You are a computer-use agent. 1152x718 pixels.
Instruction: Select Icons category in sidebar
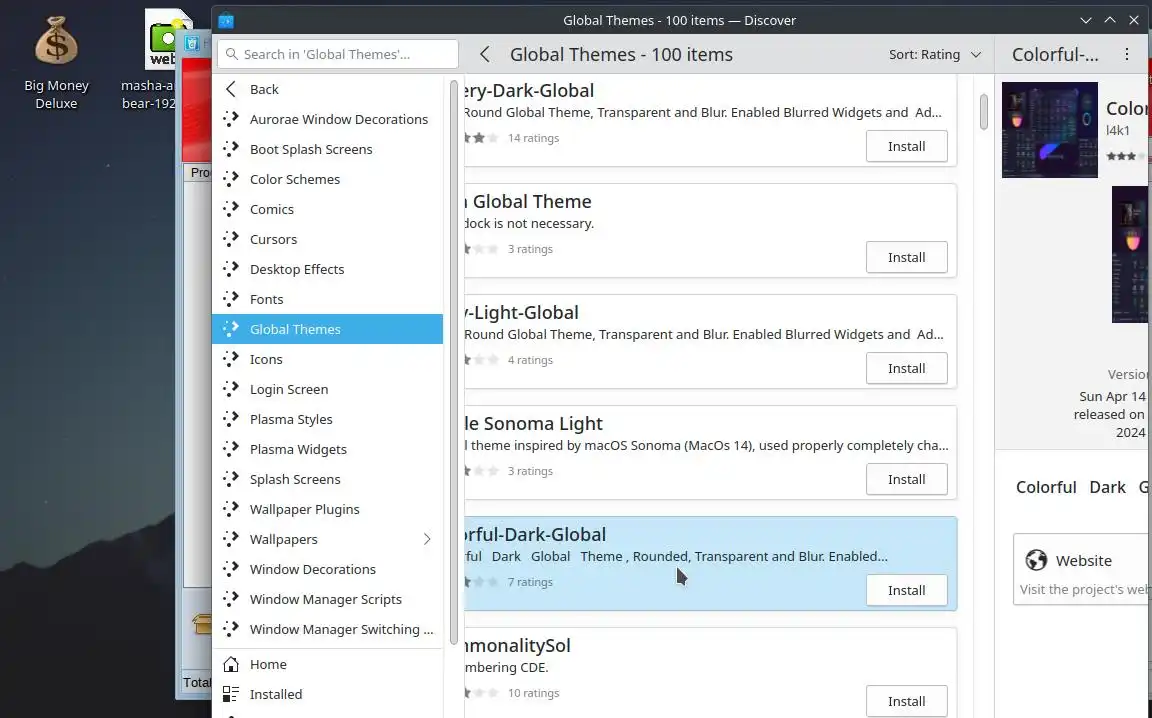pos(266,359)
